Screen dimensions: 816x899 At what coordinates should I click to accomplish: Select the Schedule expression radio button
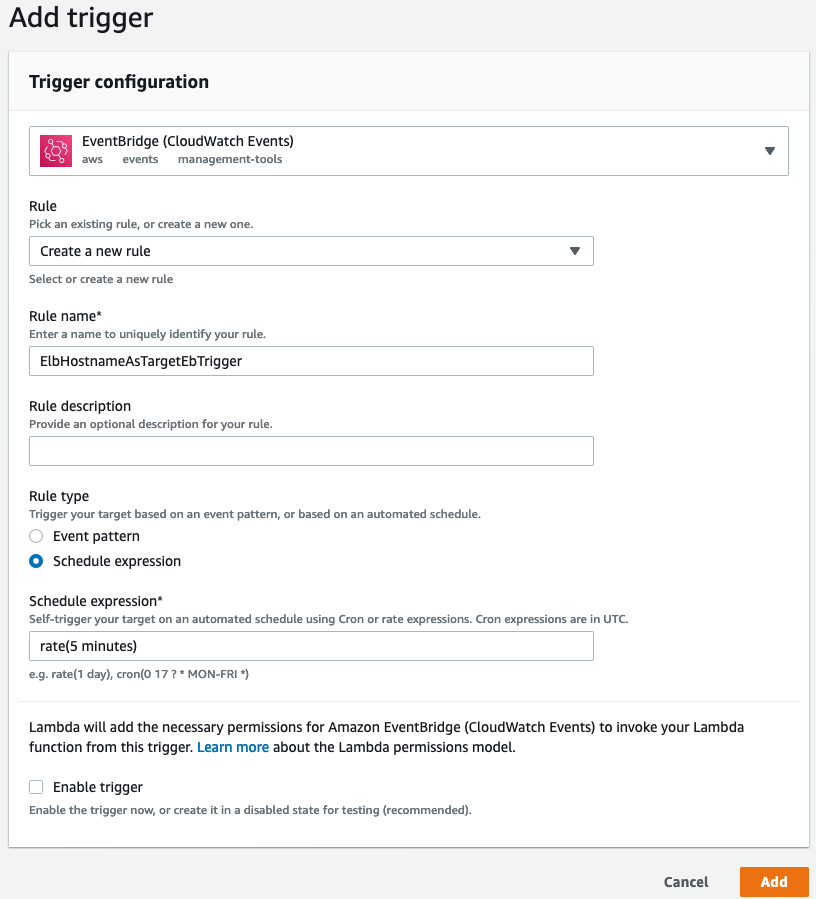click(x=36, y=561)
